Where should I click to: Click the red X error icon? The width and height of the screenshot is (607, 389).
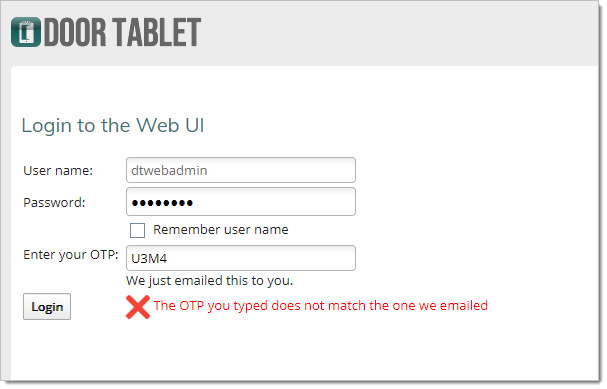[138, 307]
